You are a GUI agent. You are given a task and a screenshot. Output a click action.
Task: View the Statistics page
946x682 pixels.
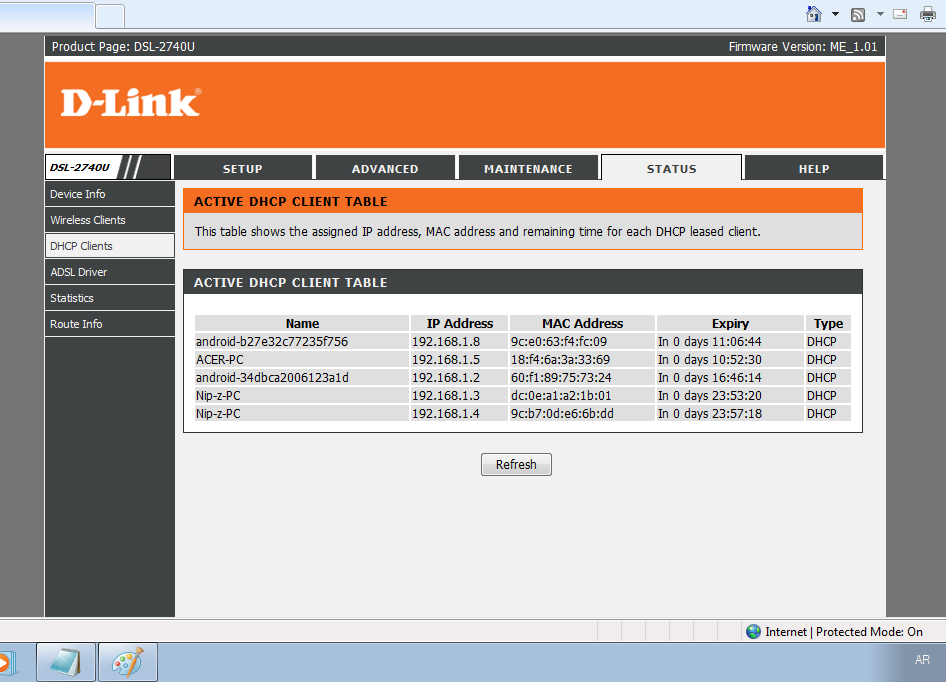110,298
